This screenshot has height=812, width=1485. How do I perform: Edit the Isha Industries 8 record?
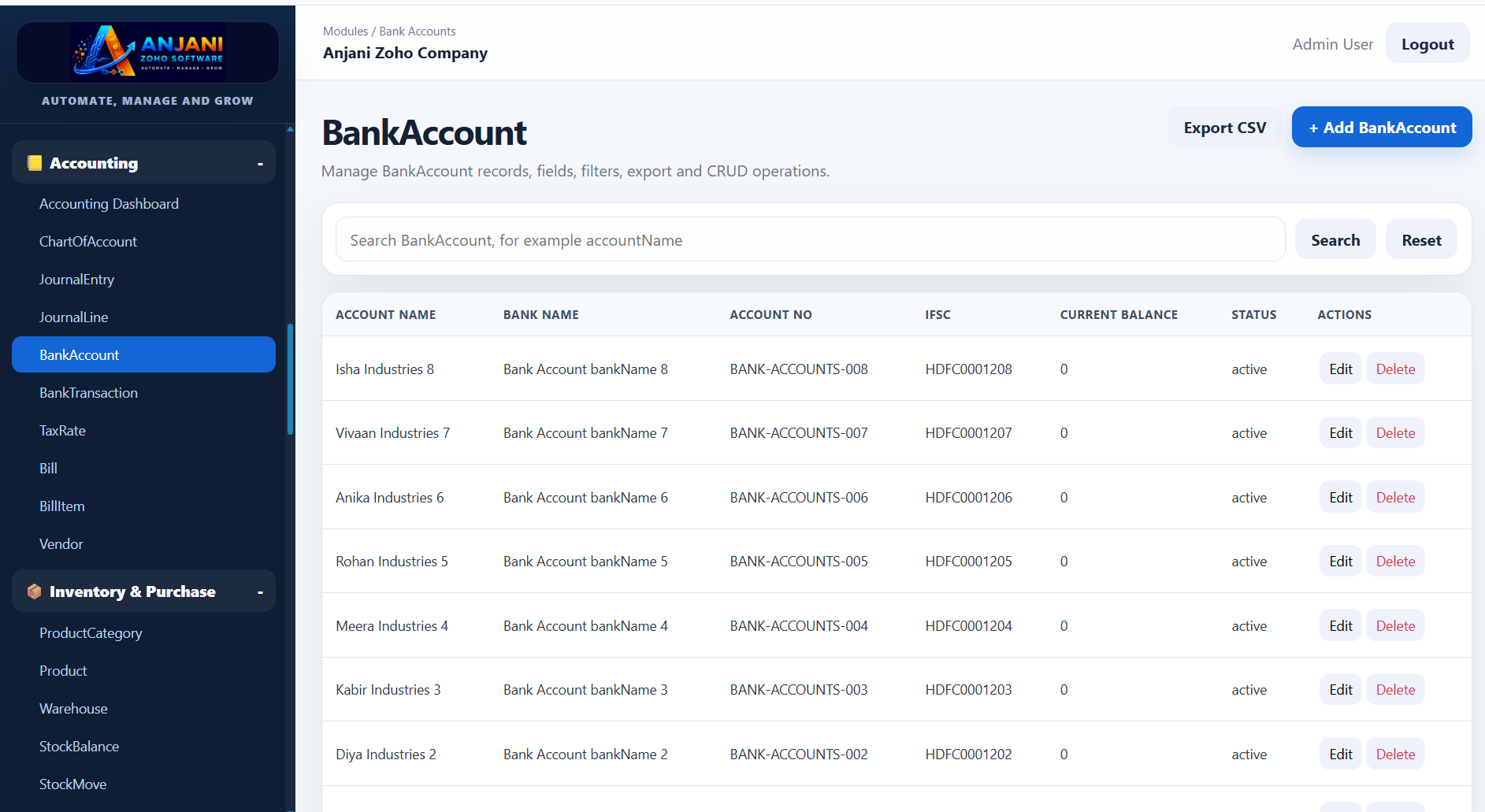pos(1340,369)
